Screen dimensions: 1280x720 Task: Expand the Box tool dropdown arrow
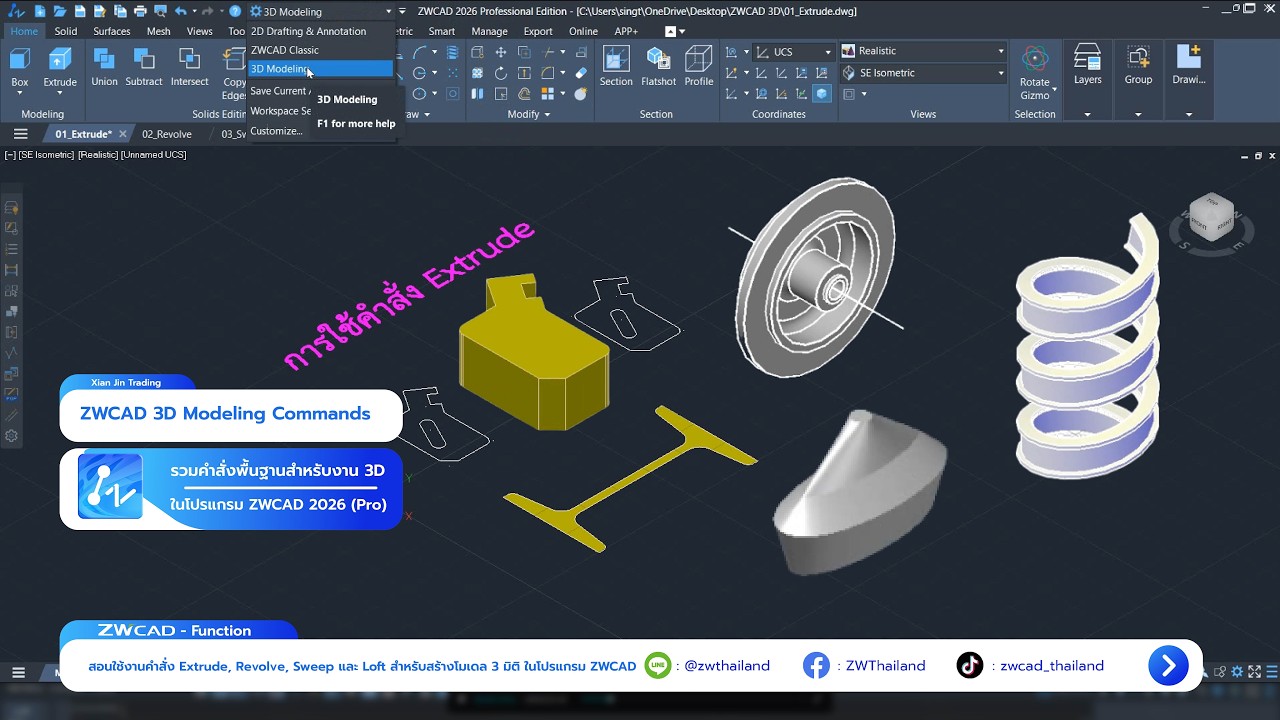(x=20, y=94)
